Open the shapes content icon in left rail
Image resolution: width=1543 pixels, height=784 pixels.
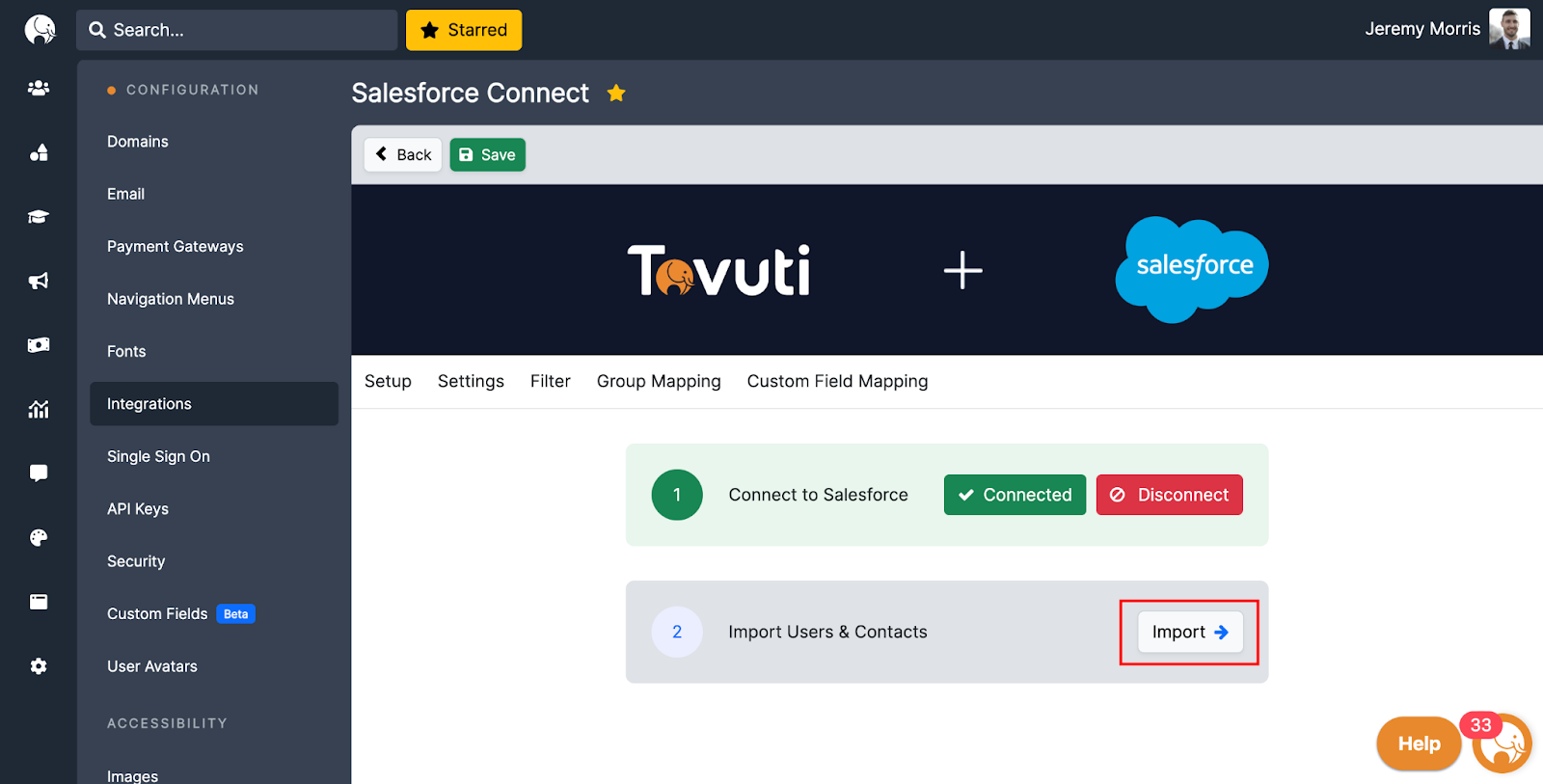39,152
